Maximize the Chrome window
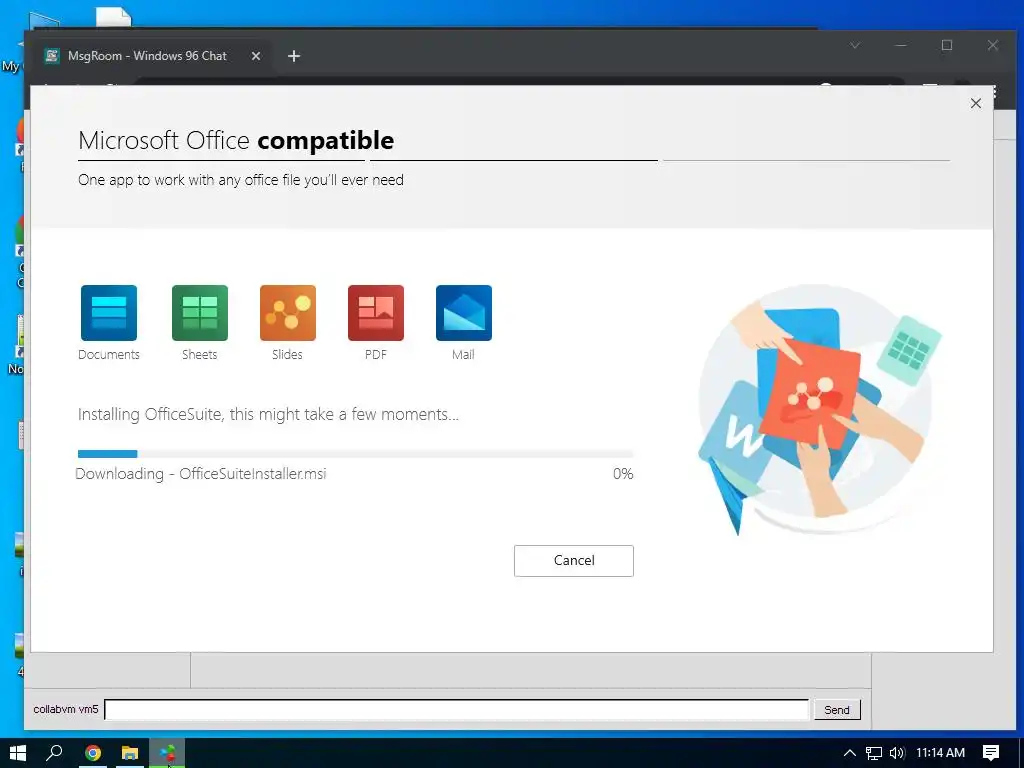 pos(947,45)
